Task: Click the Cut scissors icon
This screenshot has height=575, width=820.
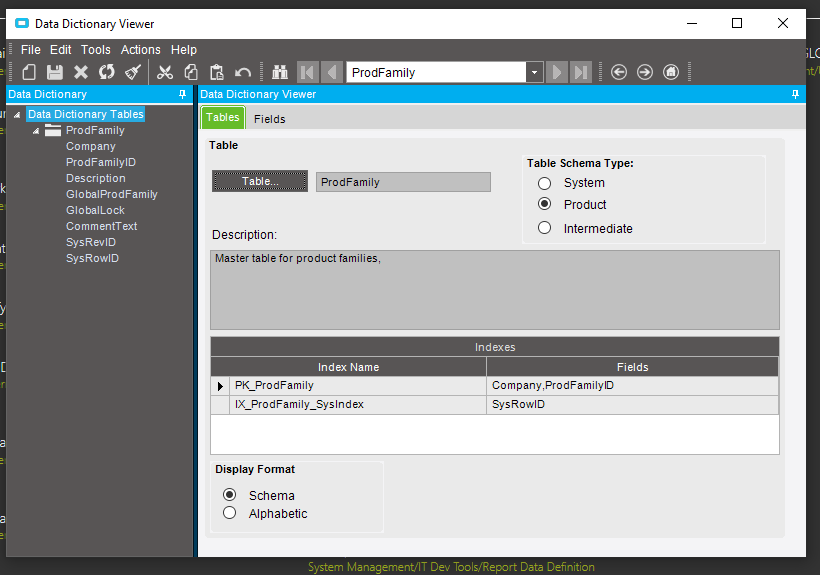Action: click(165, 72)
